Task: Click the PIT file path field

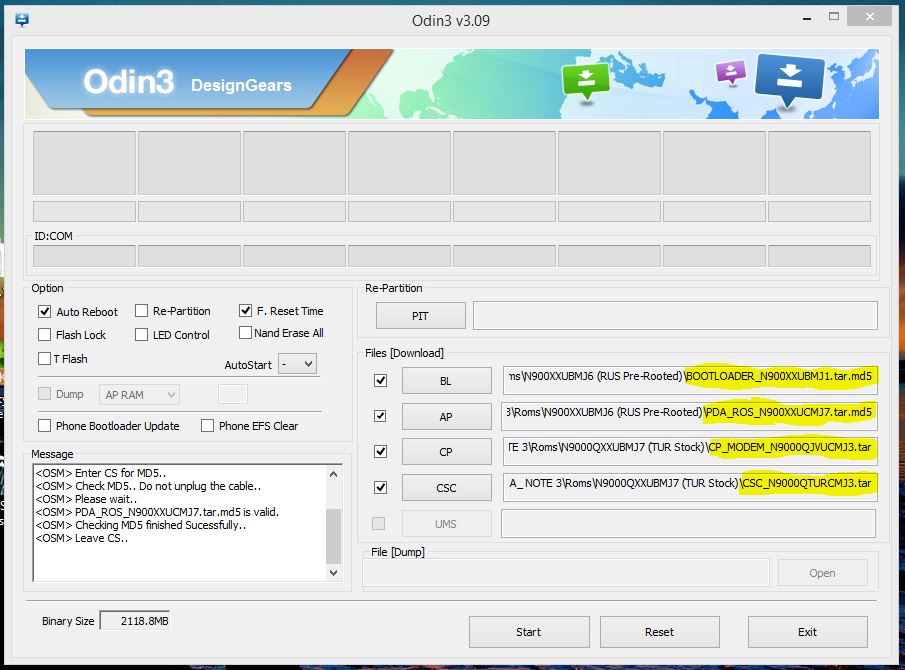Action: tap(675, 316)
